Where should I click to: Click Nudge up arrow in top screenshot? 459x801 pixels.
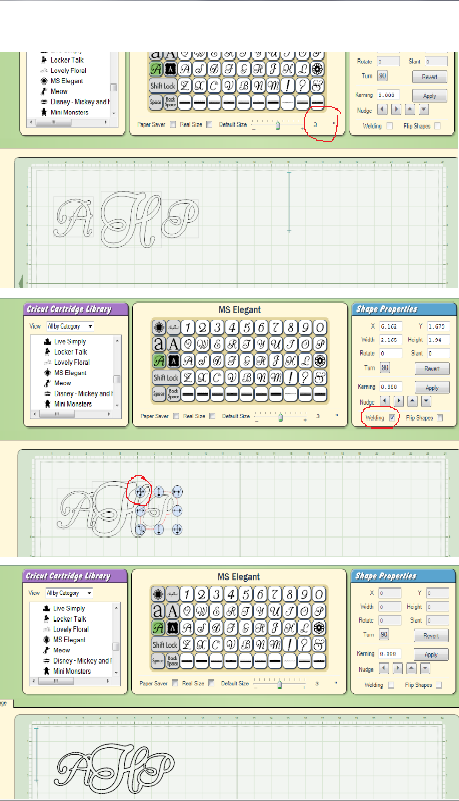pyautogui.click(x=410, y=109)
